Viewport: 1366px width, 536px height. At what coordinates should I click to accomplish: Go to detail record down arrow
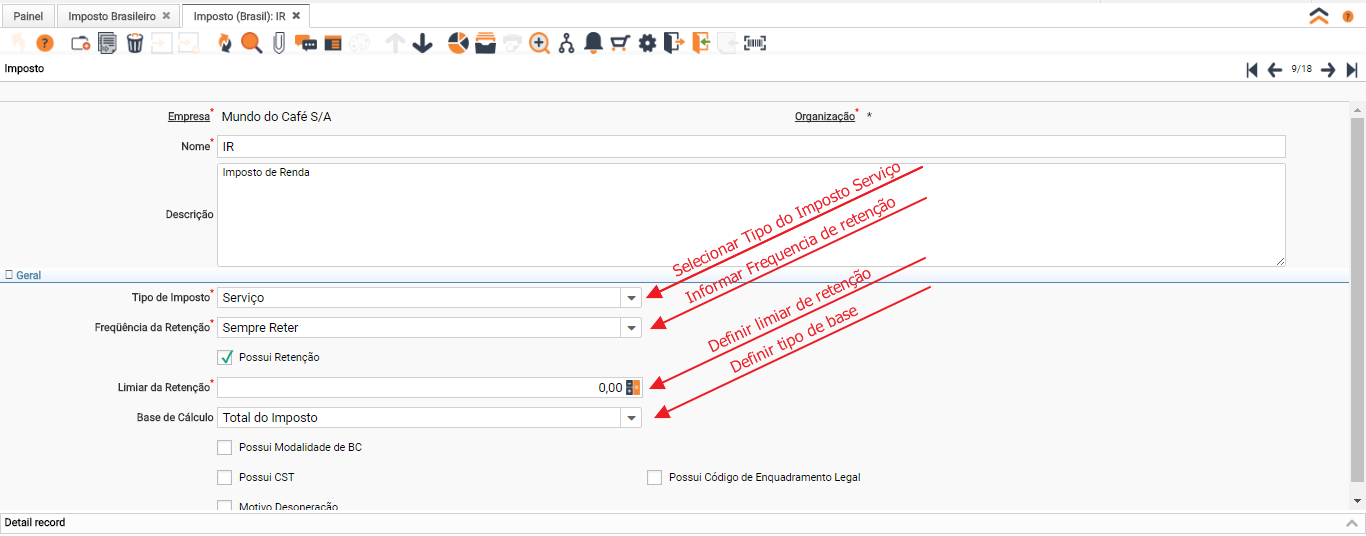[422, 43]
